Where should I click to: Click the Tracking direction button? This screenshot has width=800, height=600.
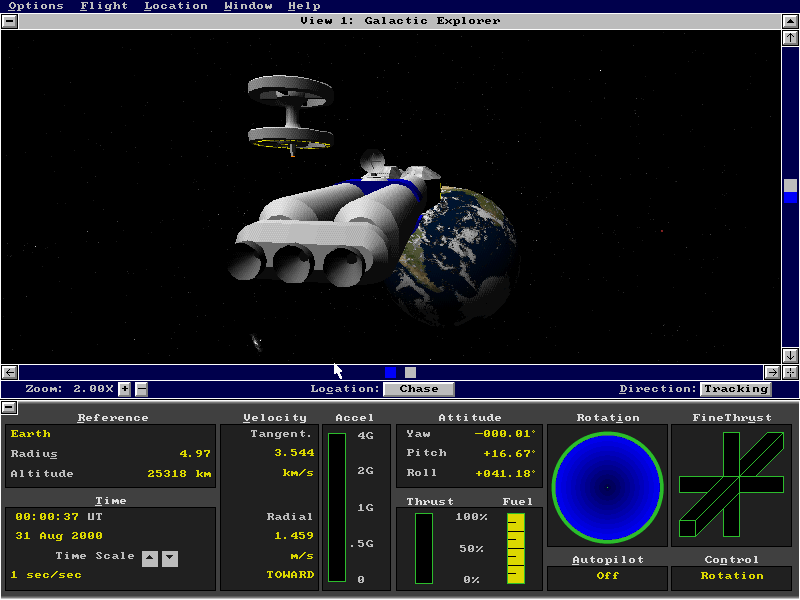pos(736,389)
